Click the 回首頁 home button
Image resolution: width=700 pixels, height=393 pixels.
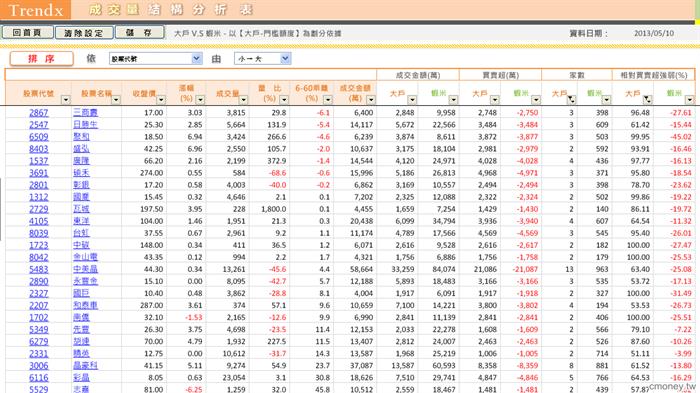[28, 33]
